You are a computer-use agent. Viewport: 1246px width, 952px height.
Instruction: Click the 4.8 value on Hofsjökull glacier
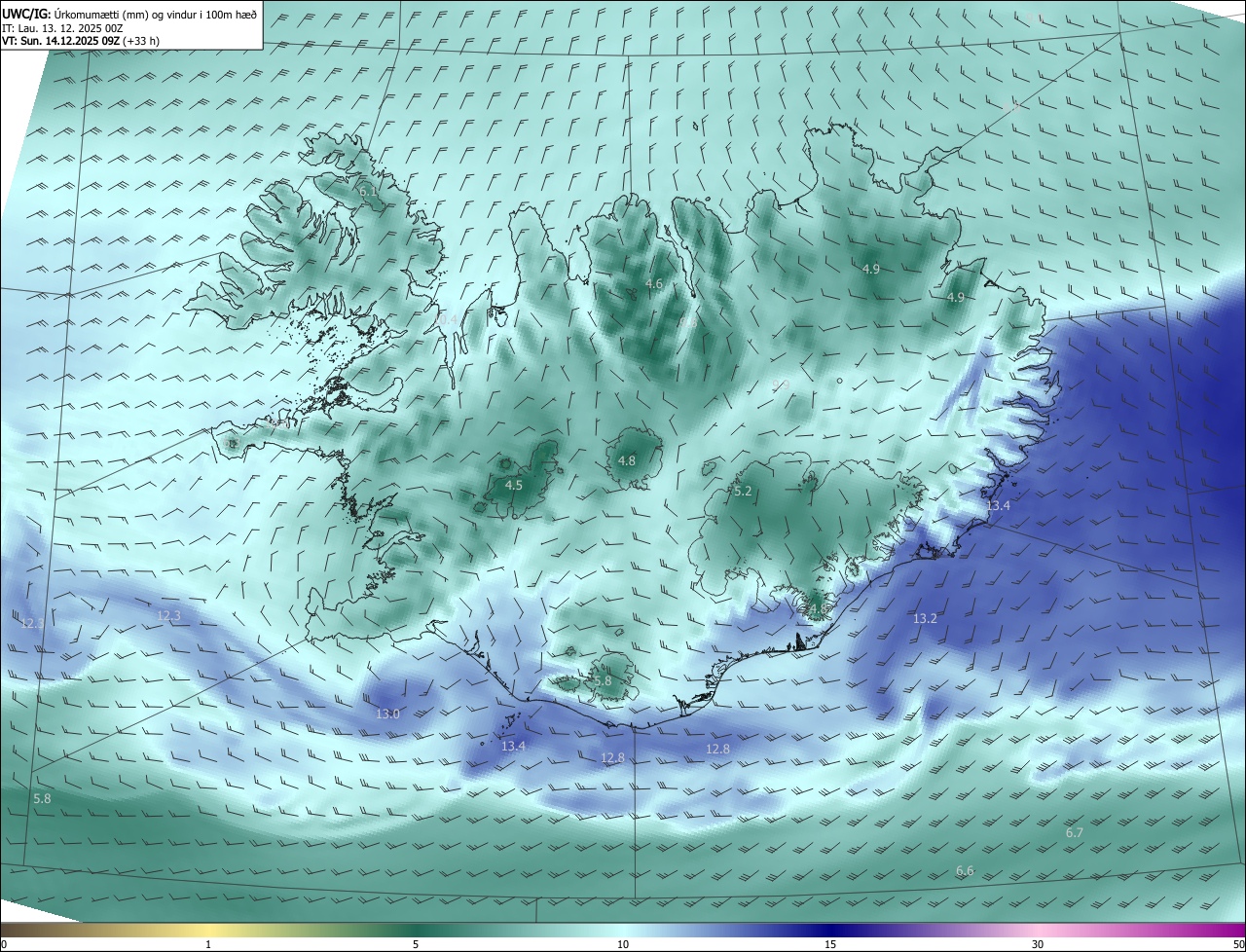[627, 461]
